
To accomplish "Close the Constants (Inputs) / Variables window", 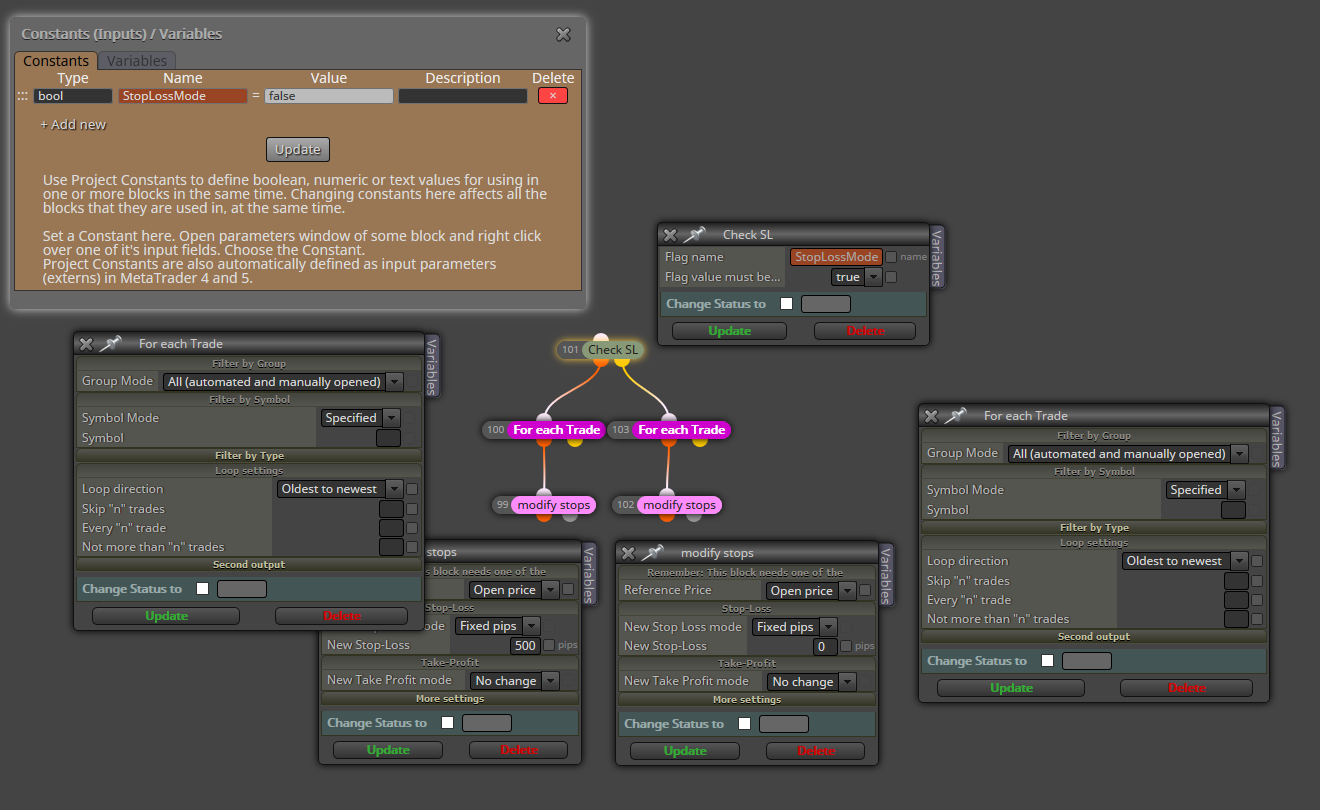I will tap(563, 34).
